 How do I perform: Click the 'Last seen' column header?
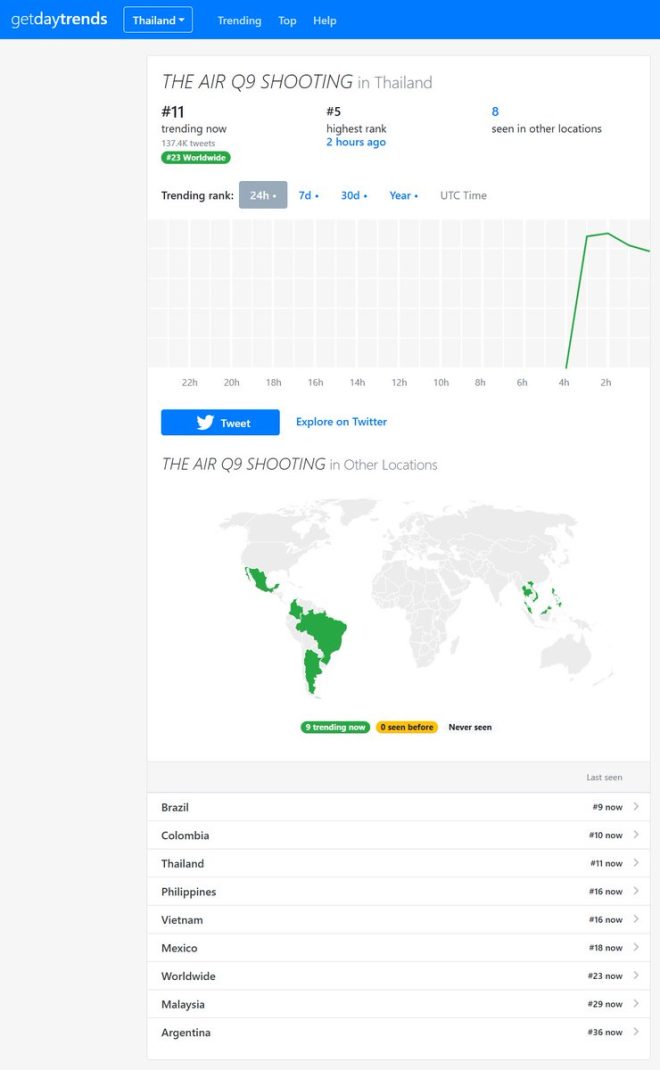[x=604, y=777]
